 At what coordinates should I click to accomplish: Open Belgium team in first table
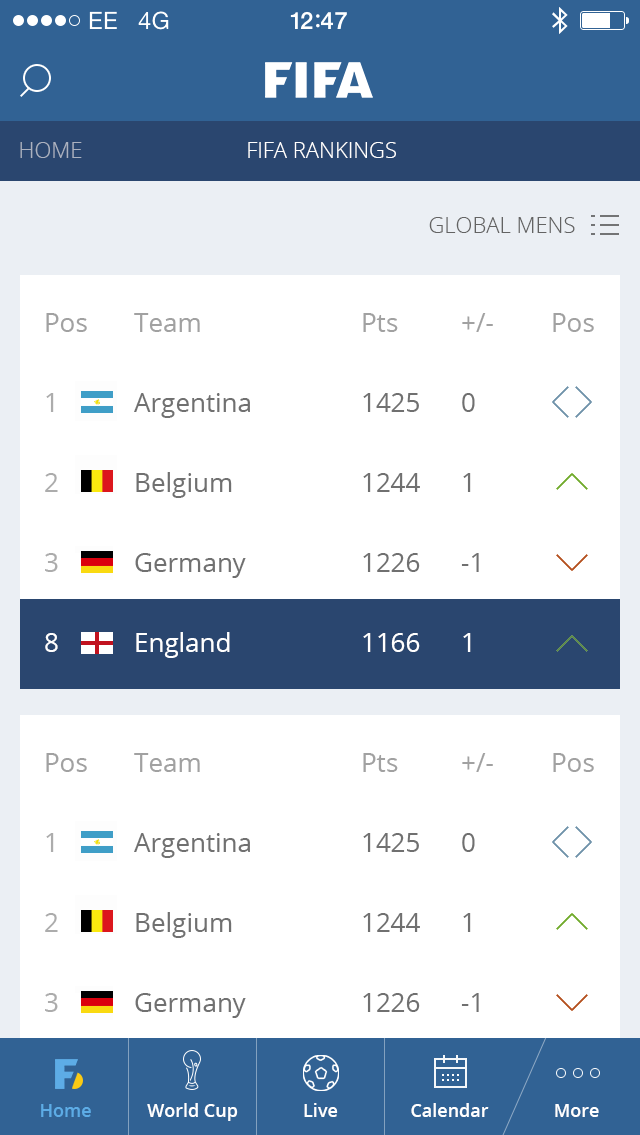point(183,483)
